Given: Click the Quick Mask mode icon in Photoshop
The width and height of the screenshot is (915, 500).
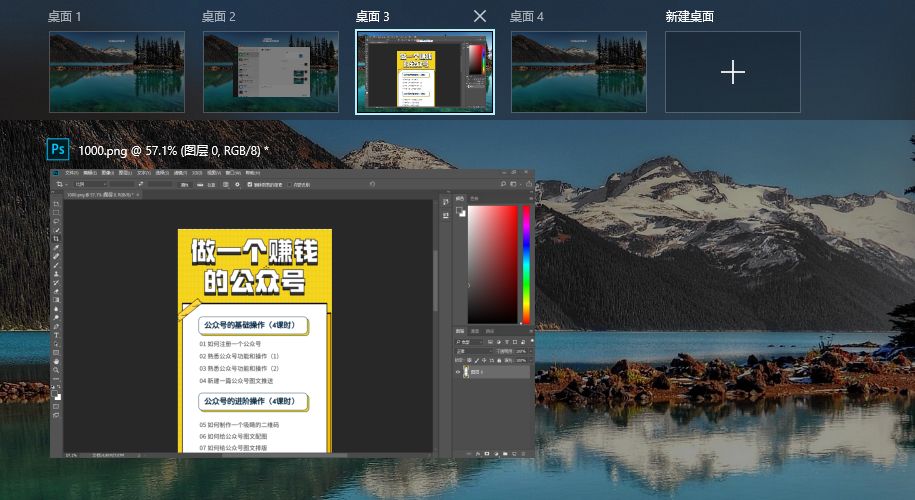Looking at the screenshot, I should click(x=56, y=407).
